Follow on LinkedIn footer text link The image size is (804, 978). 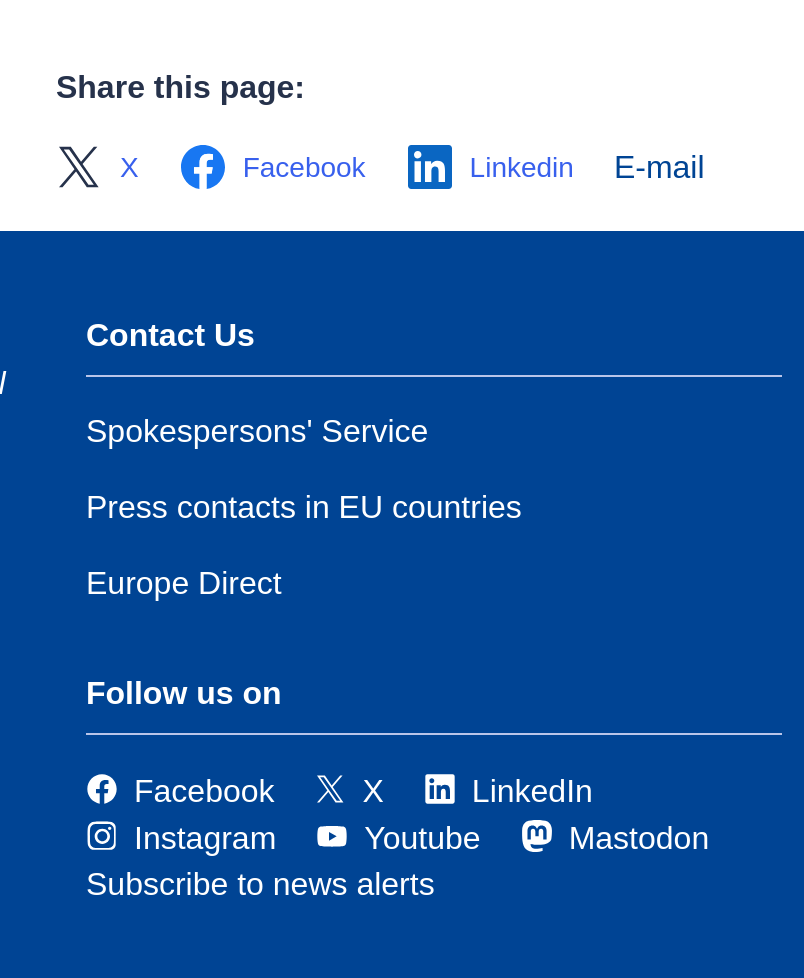coord(532,791)
